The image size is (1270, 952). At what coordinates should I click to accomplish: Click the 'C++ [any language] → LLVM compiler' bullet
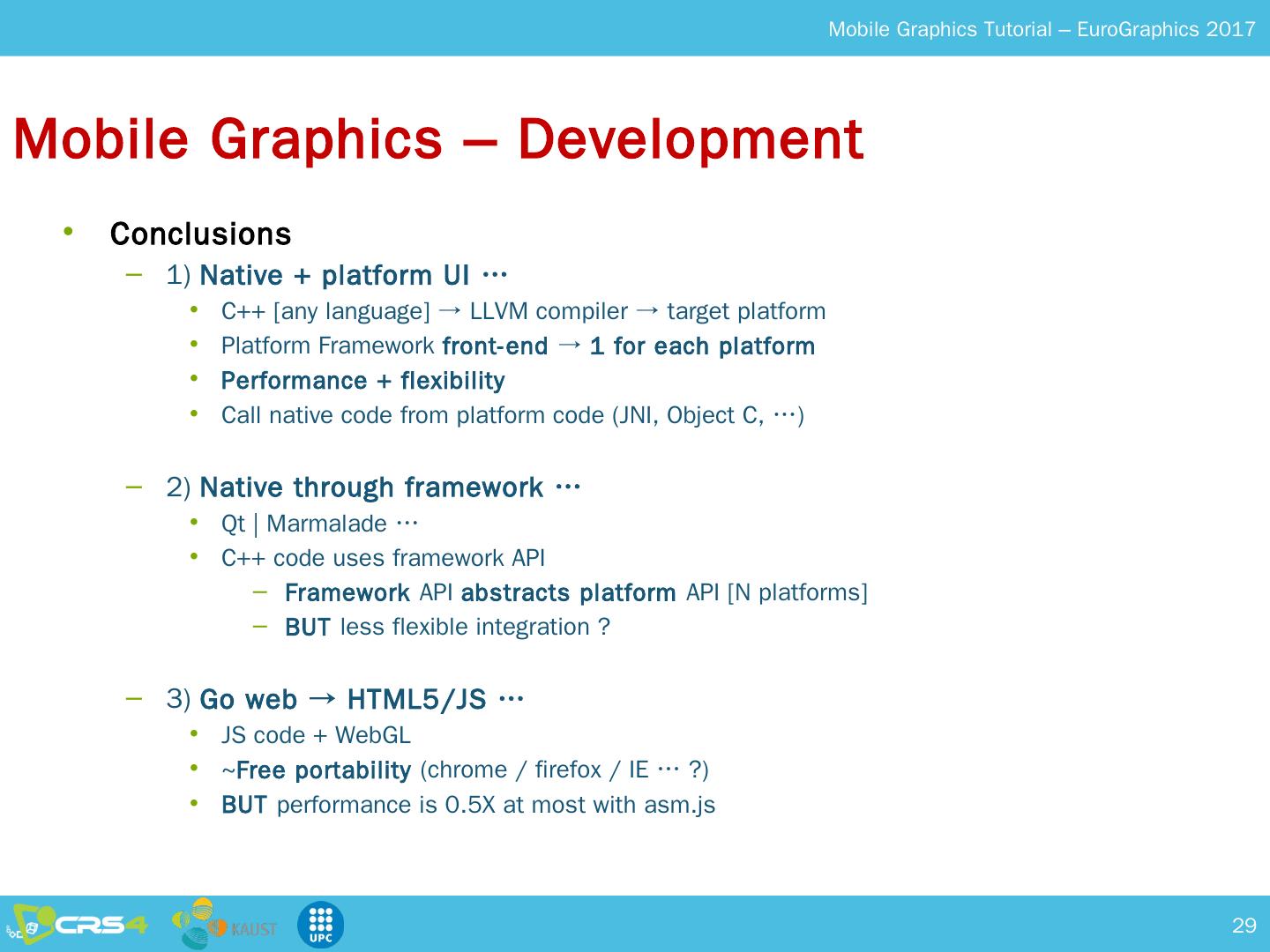(523, 311)
